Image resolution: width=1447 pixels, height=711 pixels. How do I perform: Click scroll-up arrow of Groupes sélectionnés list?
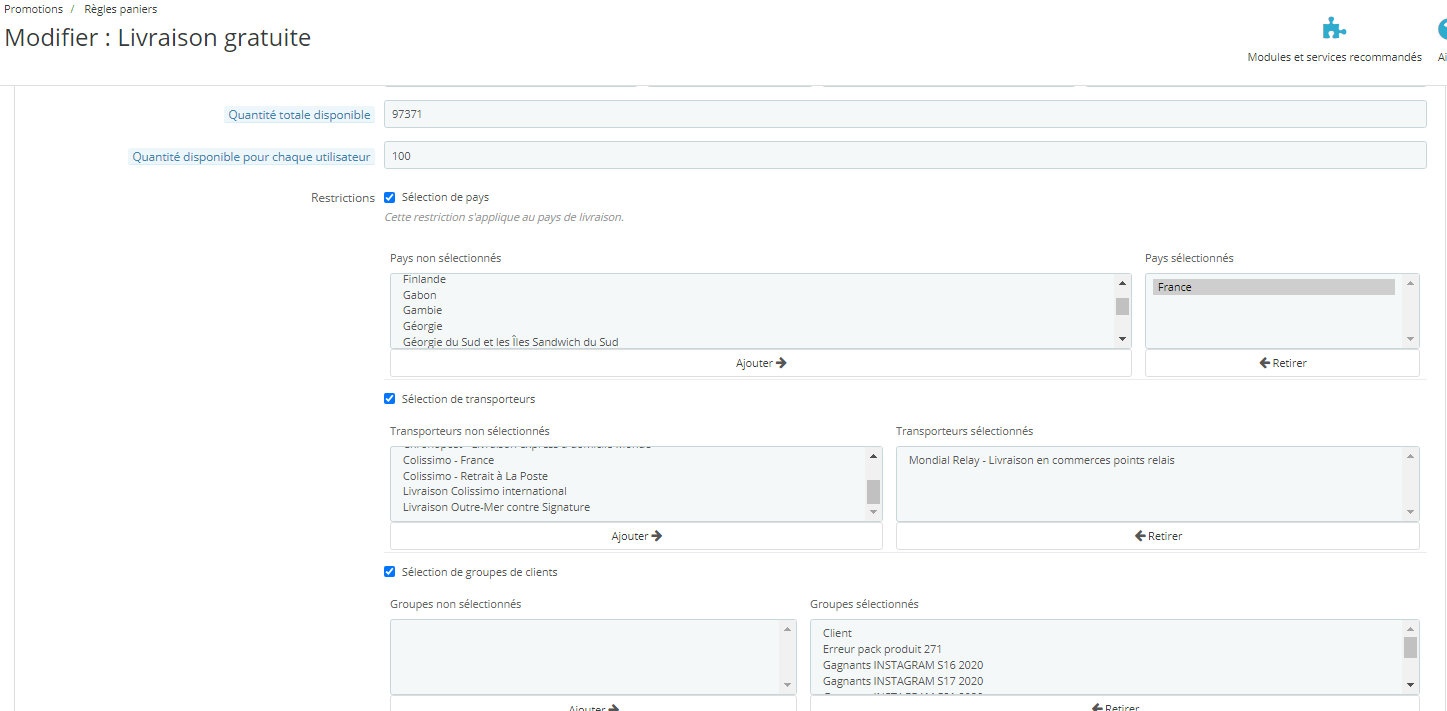[1410, 628]
